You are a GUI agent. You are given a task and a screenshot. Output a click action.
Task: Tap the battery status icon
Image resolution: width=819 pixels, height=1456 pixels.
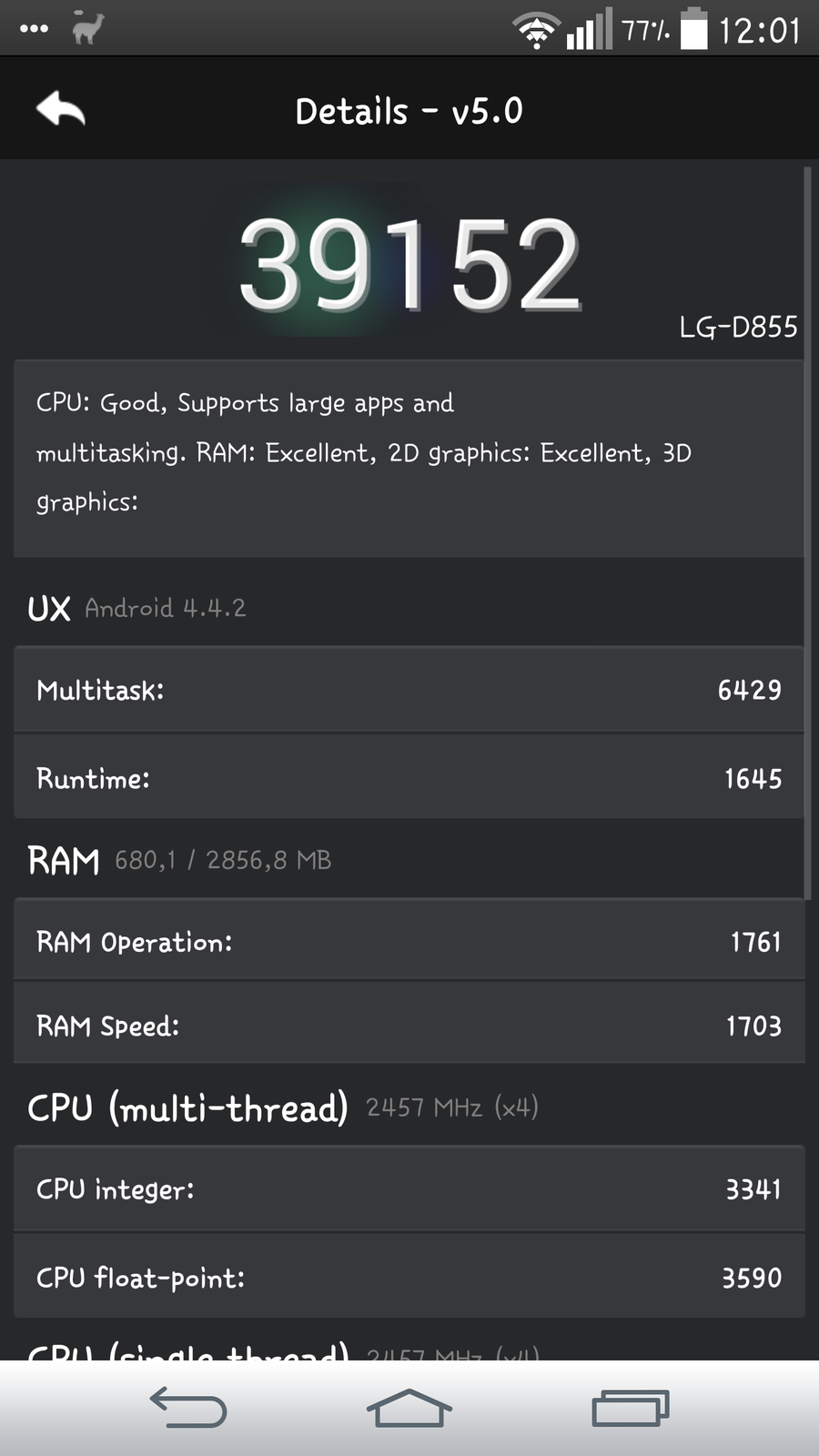(x=693, y=29)
